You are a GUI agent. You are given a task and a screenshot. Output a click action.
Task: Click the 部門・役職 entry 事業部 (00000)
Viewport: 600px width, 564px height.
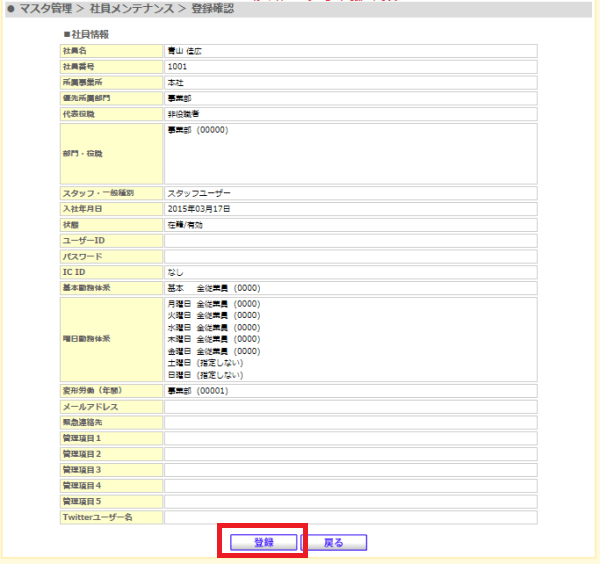coord(198,130)
